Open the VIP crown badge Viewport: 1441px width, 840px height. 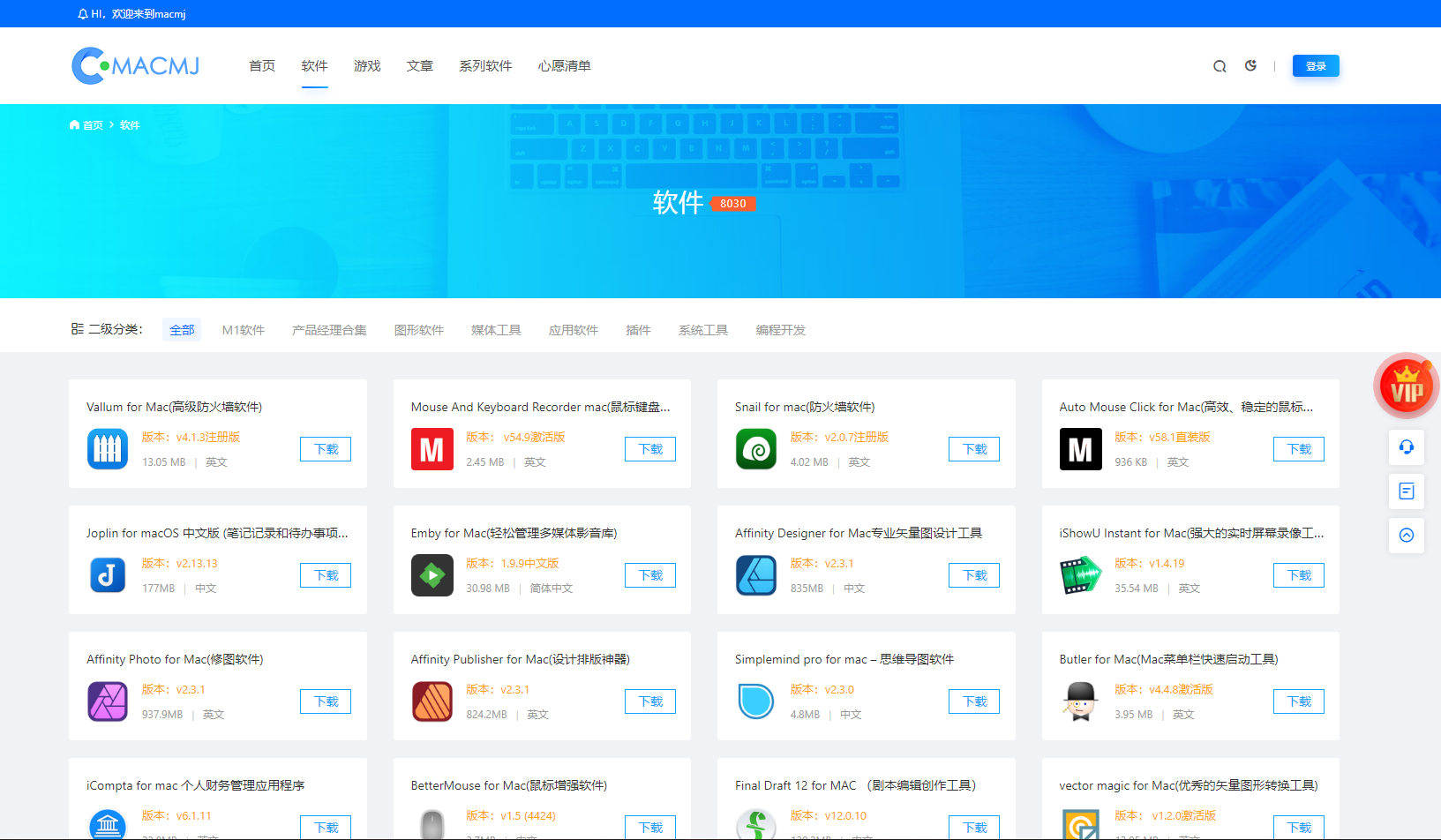tap(1407, 387)
